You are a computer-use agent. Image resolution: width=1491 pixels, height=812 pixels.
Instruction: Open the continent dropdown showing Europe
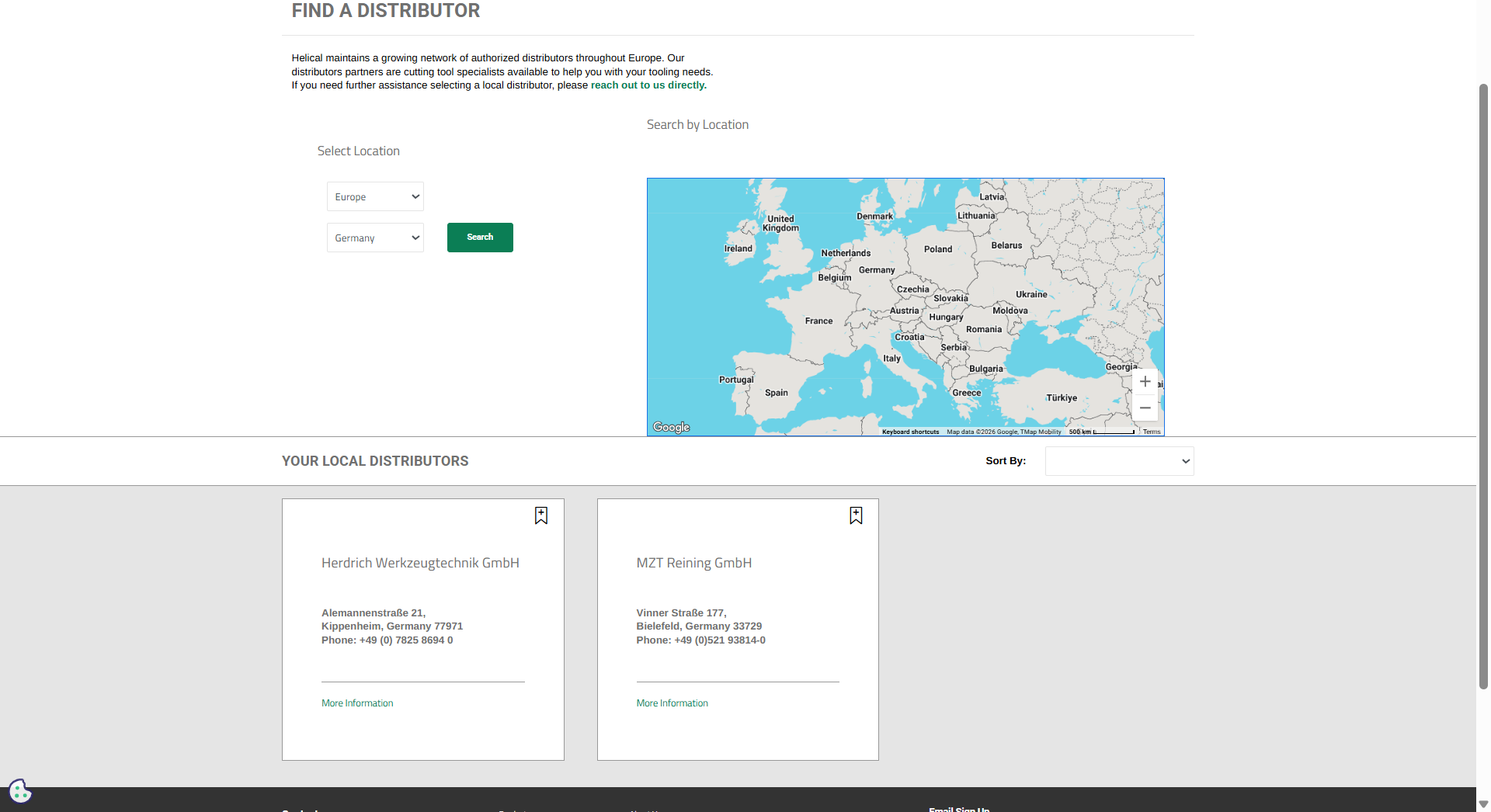click(375, 196)
